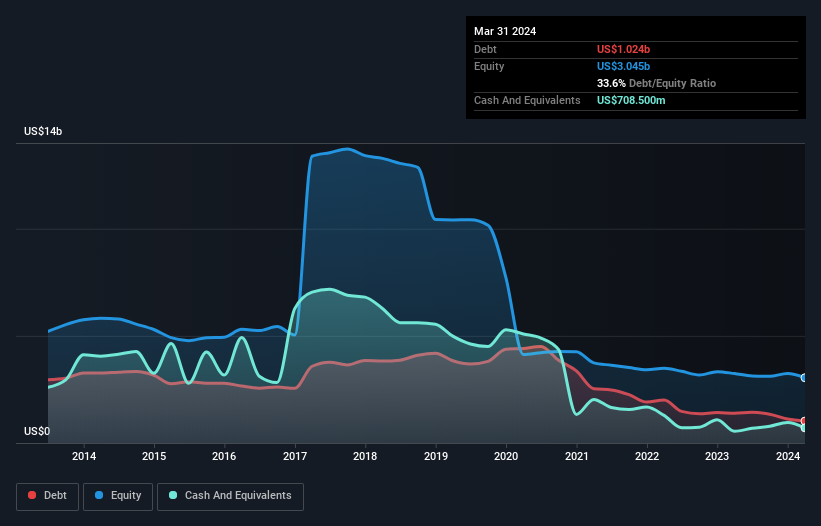The image size is (821, 526).
Task: Click the Mar 31 2024 tooltip date
Action: click(505, 31)
